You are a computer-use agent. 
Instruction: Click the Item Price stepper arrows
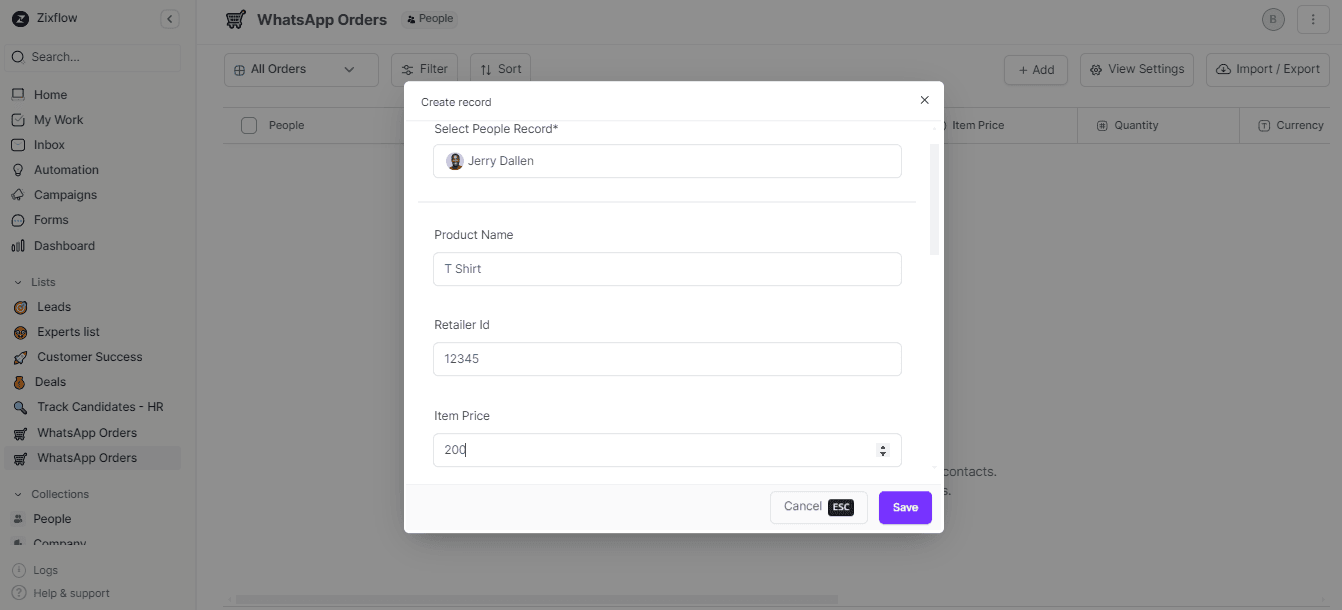(x=882, y=450)
